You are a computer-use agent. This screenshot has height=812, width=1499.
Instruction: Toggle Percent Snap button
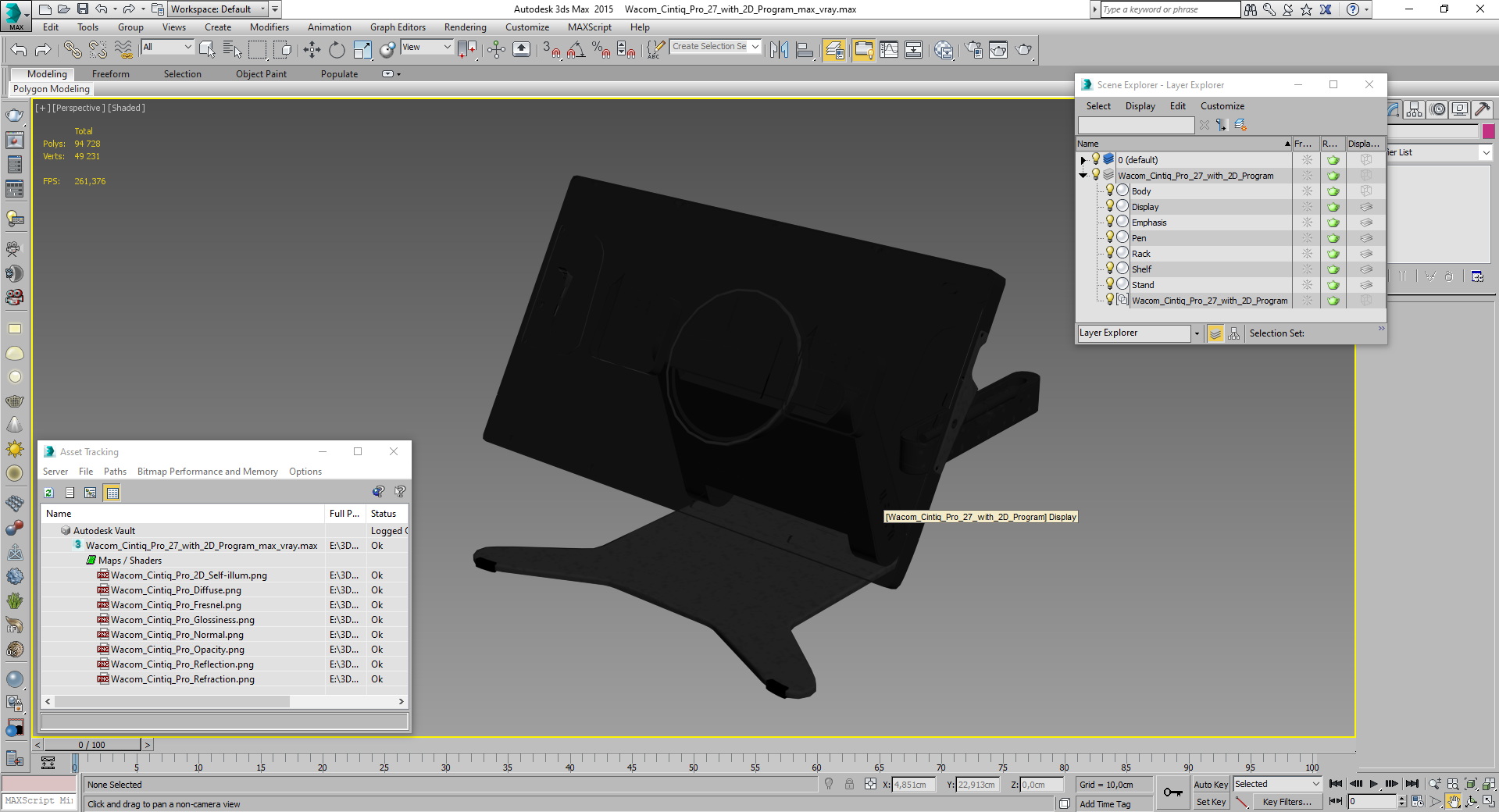coord(601,50)
